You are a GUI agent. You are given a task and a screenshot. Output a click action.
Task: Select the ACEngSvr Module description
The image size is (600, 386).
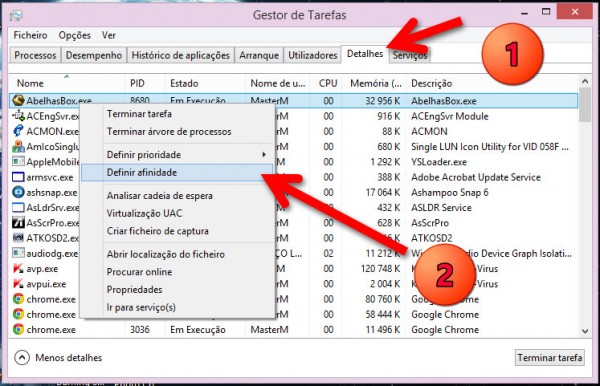pyautogui.click(x=450, y=116)
